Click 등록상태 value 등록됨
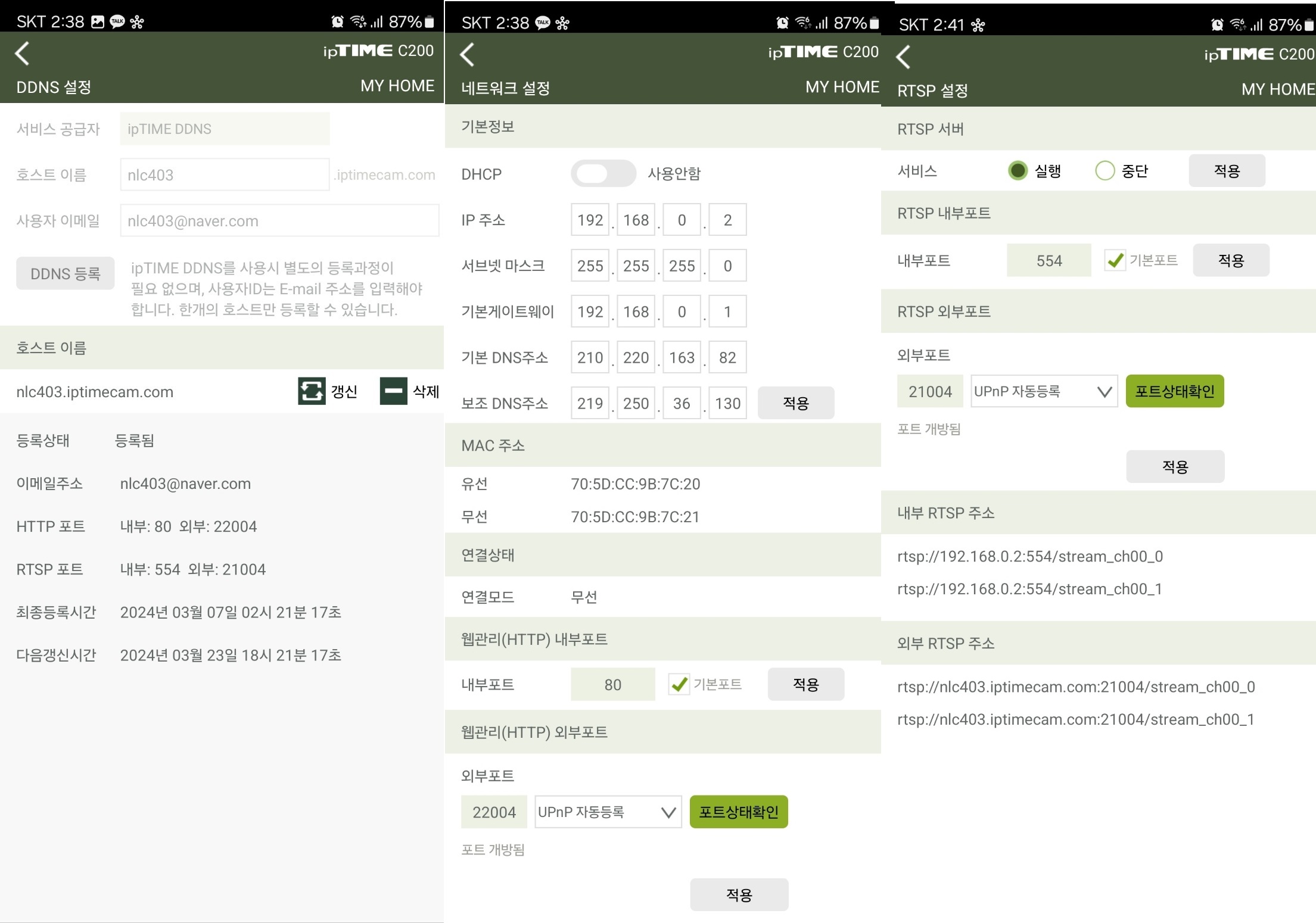The height and width of the screenshot is (923, 1316). point(135,441)
